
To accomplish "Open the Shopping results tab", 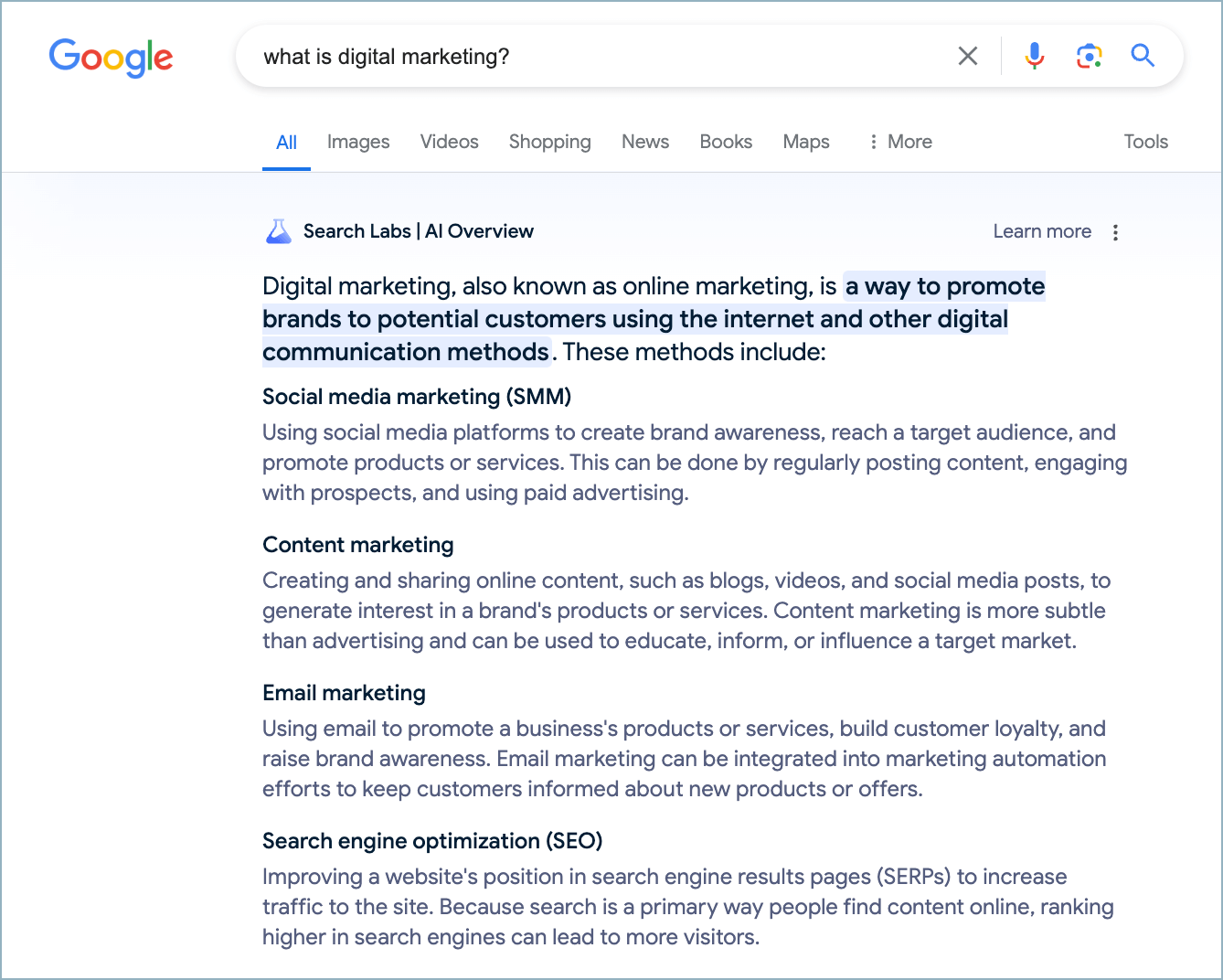I will [x=549, y=142].
